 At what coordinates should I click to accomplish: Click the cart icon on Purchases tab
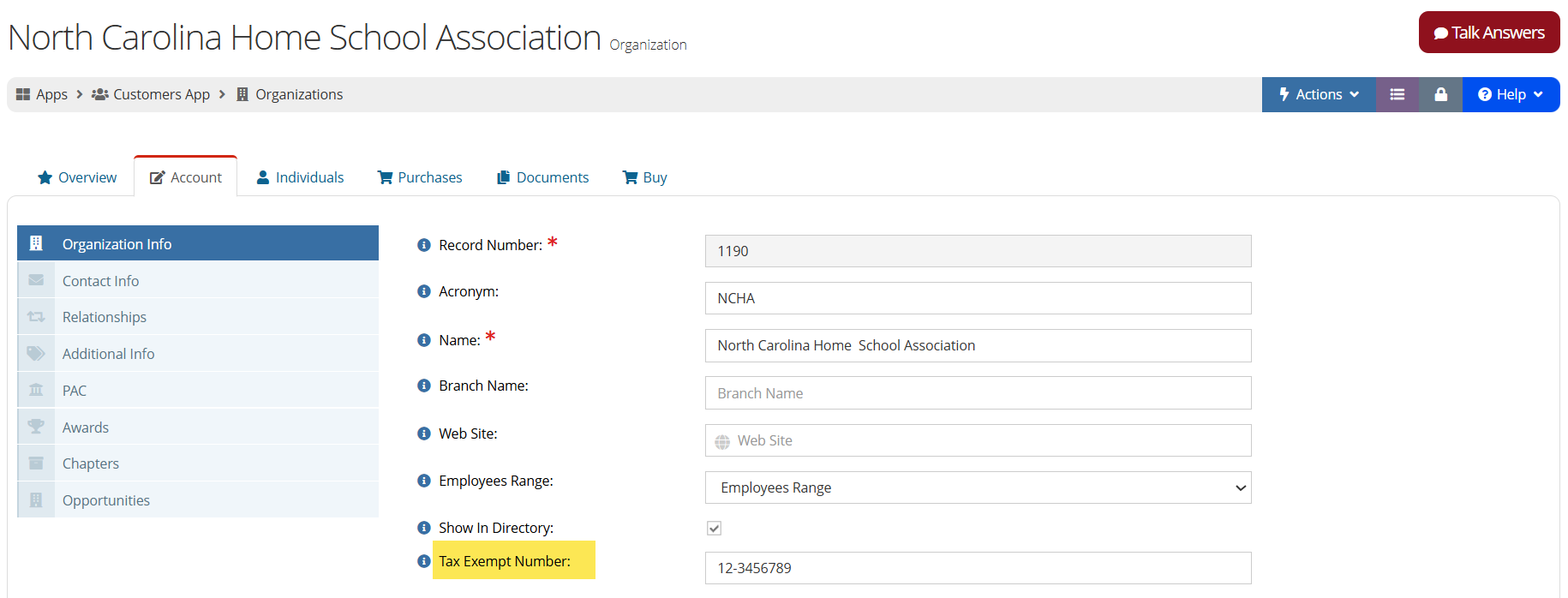click(x=385, y=177)
